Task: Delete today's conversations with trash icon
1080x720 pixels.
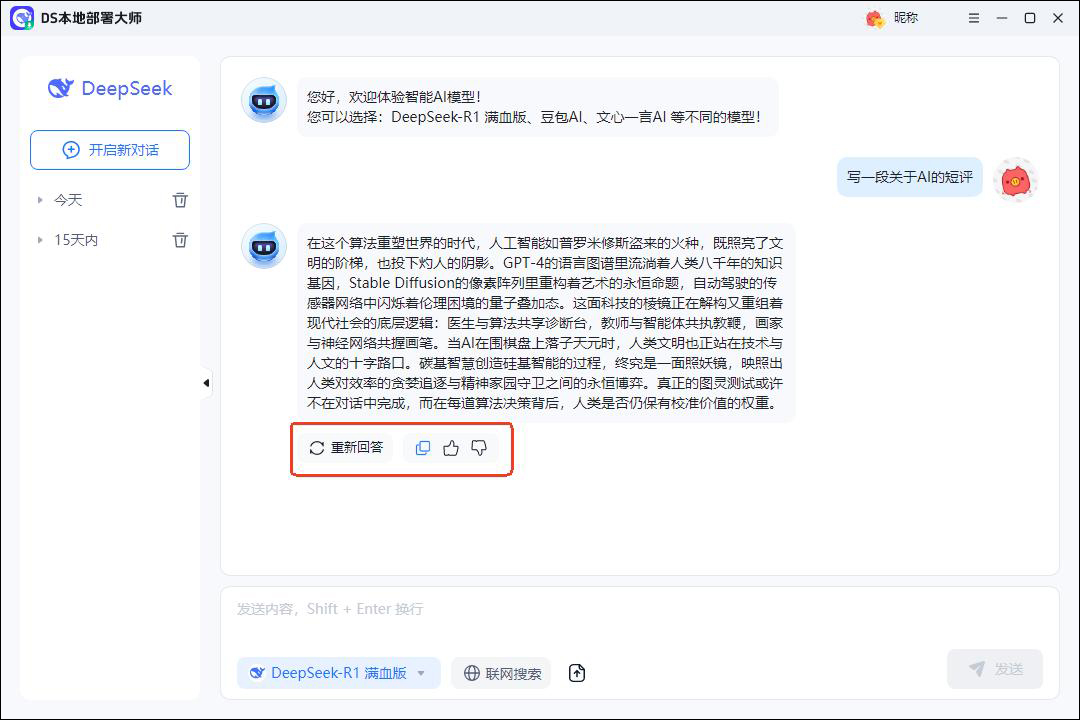Action: [180, 200]
